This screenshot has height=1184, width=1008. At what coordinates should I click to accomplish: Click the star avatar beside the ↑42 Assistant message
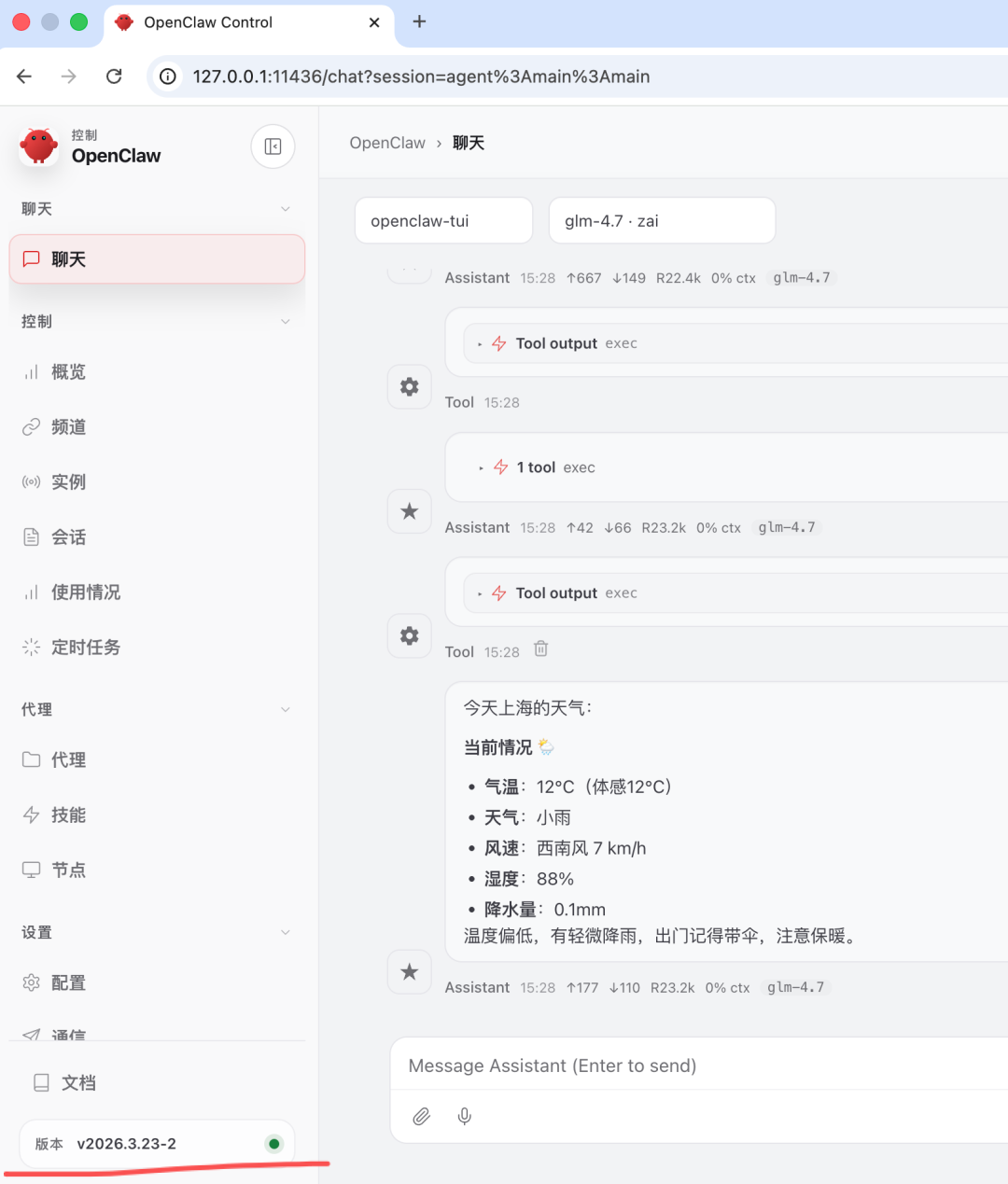pyautogui.click(x=409, y=511)
